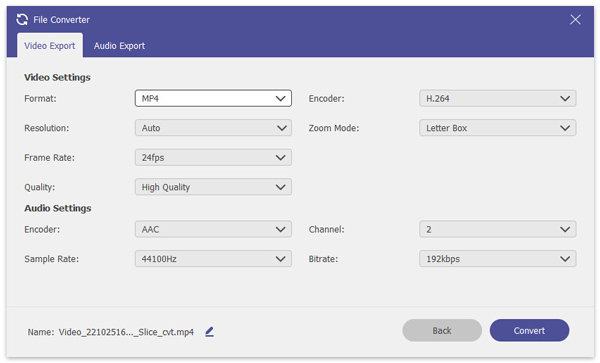The image size is (600, 363).
Task: Click the File Converter title text
Action: click(61, 20)
